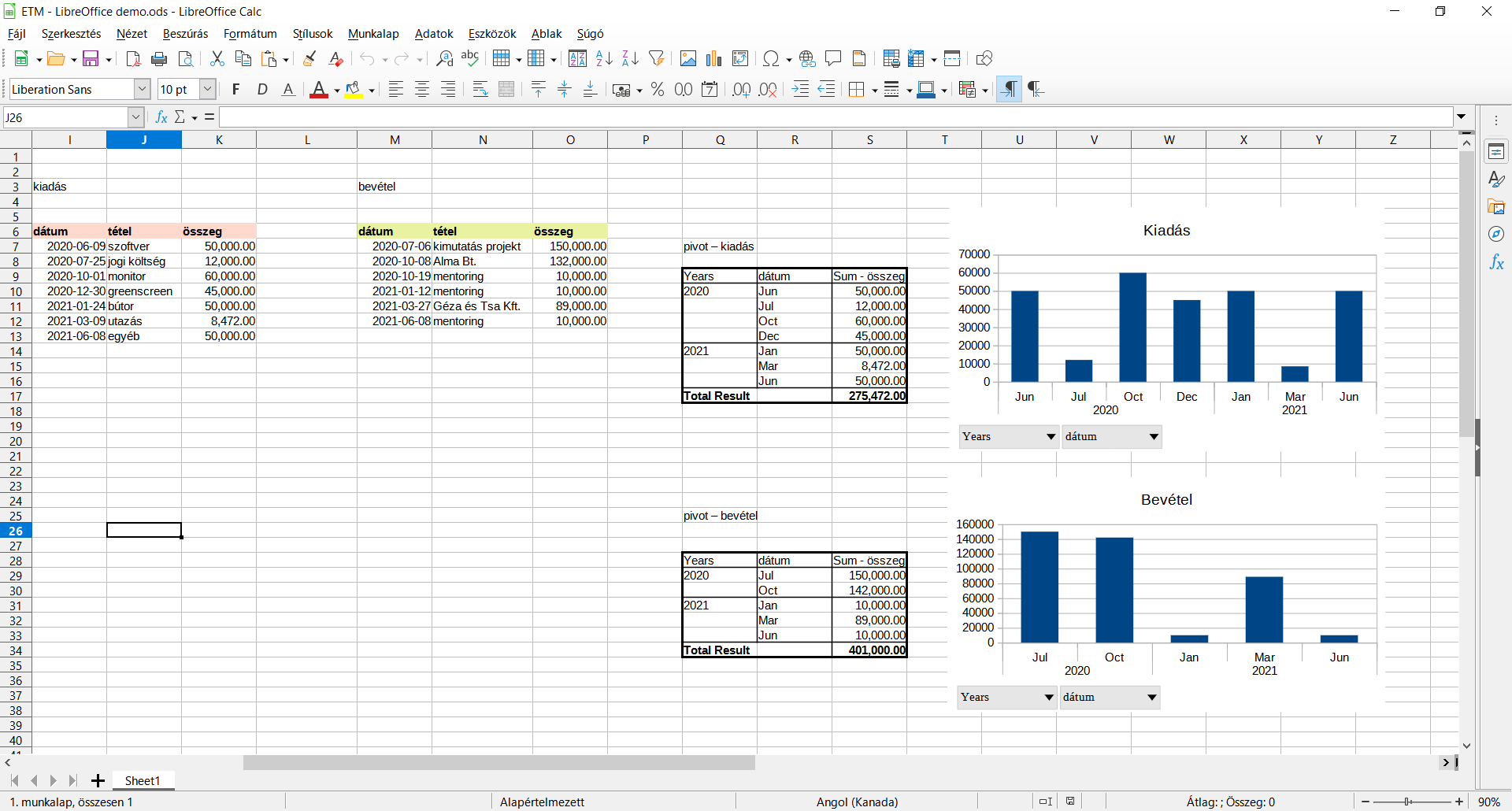Image resolution: width=1512 pixels, height=811 pixels.
Task: Insert a pivot table
Action: click(x=740, y=58)
